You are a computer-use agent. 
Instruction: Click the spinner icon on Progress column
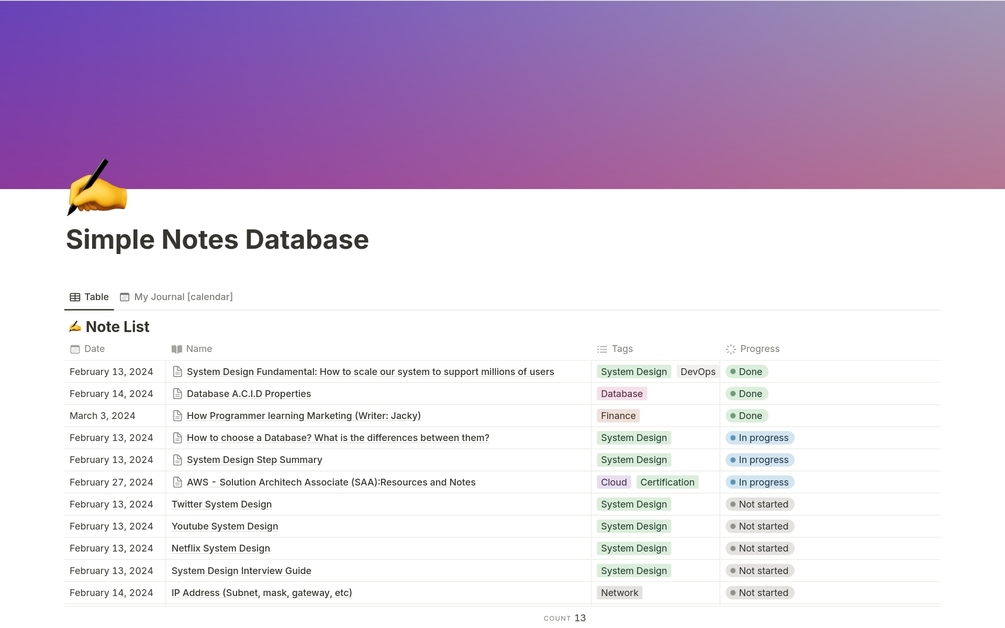[x=731, y=349]
